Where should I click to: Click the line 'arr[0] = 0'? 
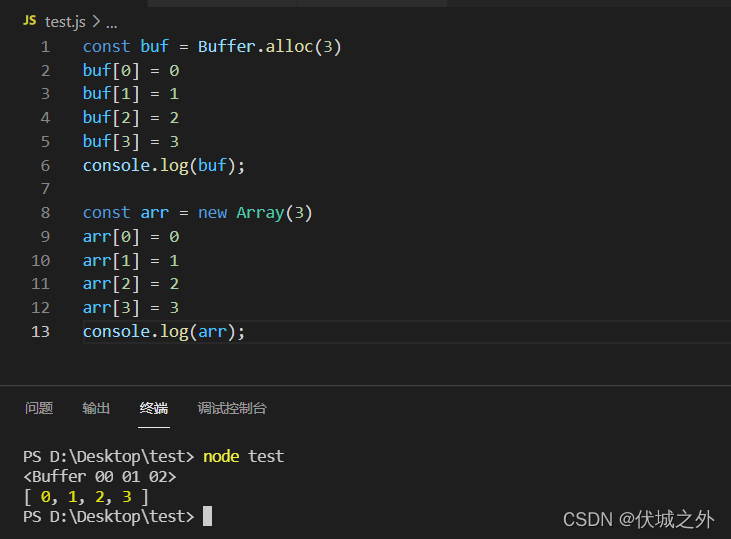[131, 236]
